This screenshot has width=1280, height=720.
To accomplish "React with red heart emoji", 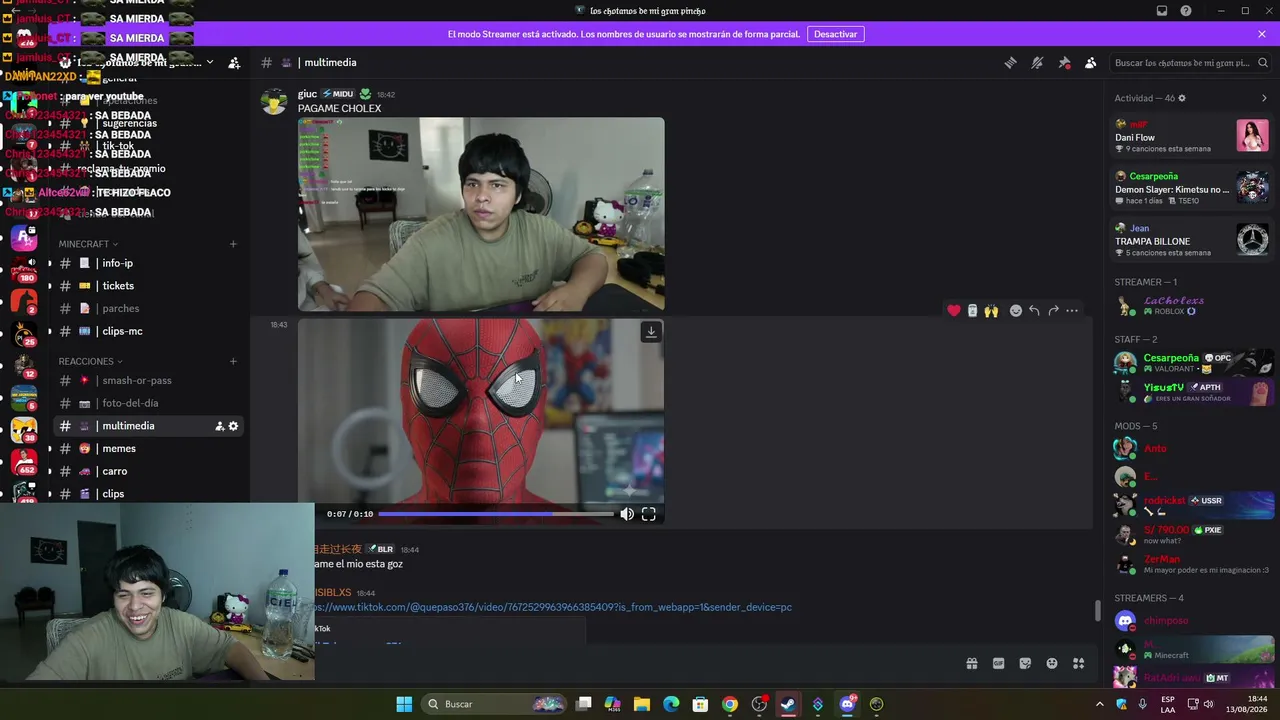I will coord(954,311).
